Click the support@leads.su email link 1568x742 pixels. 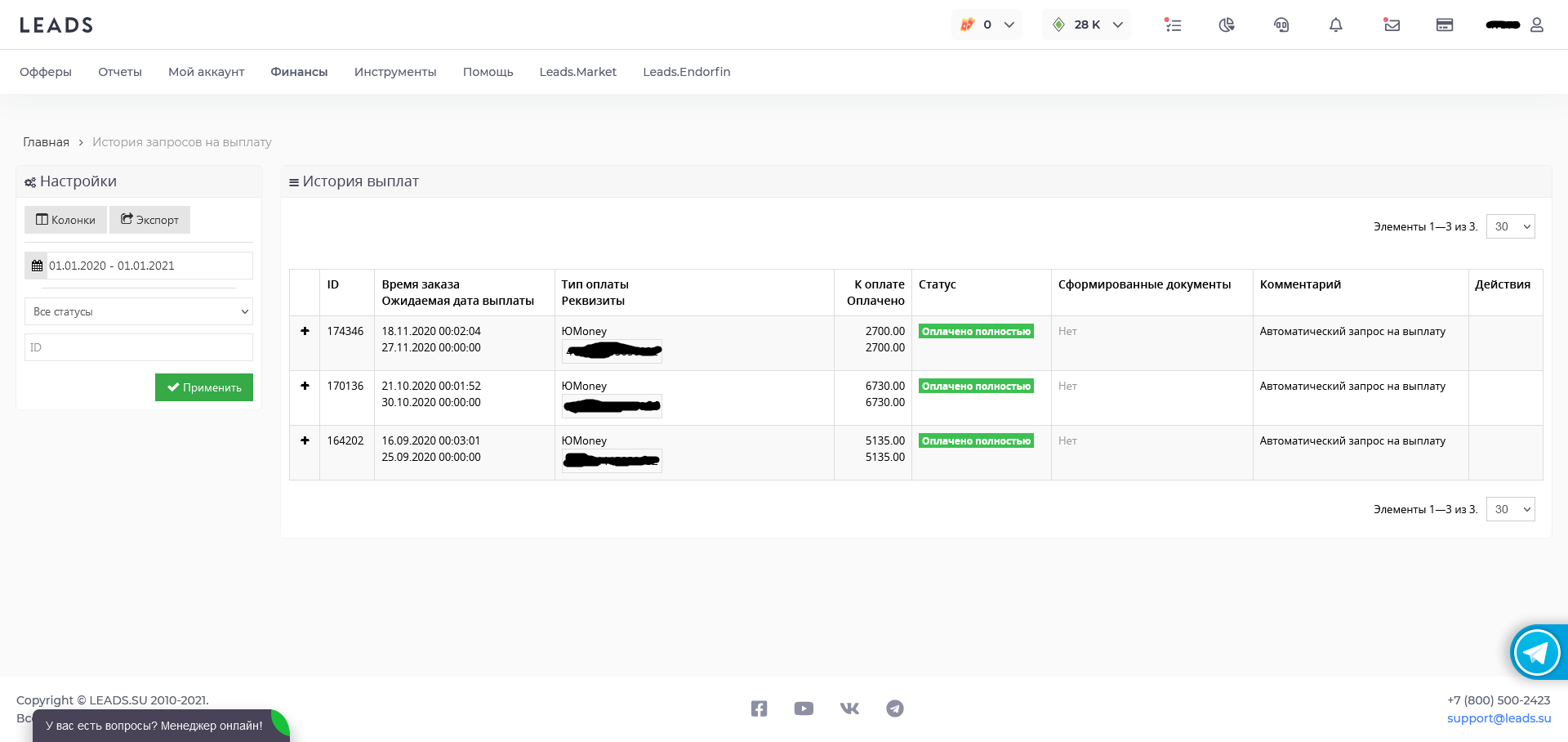1499,718
